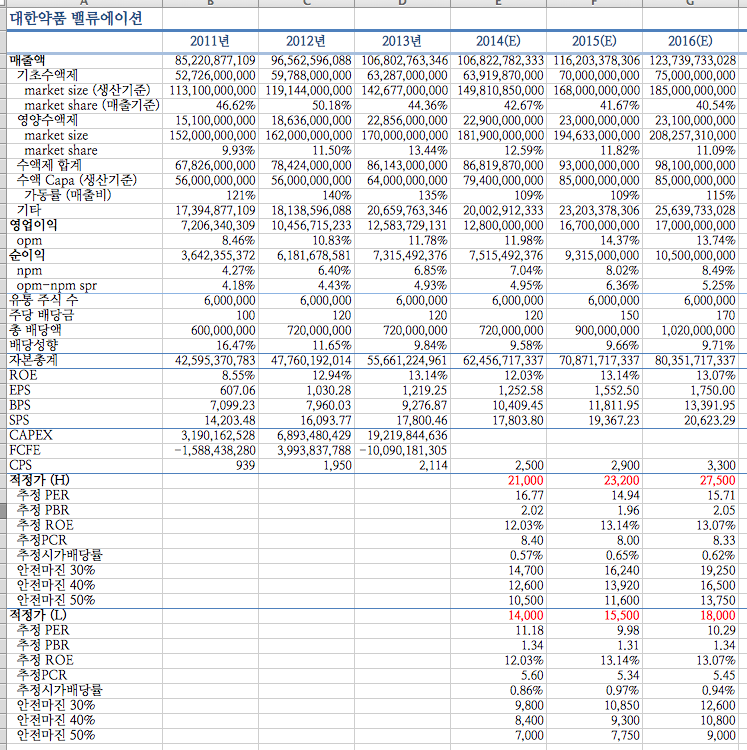Click CAPEX cell 19,219,844,636
Image resolution: width=747 pixels, height=750 pixels.
(x=407, y=436)
